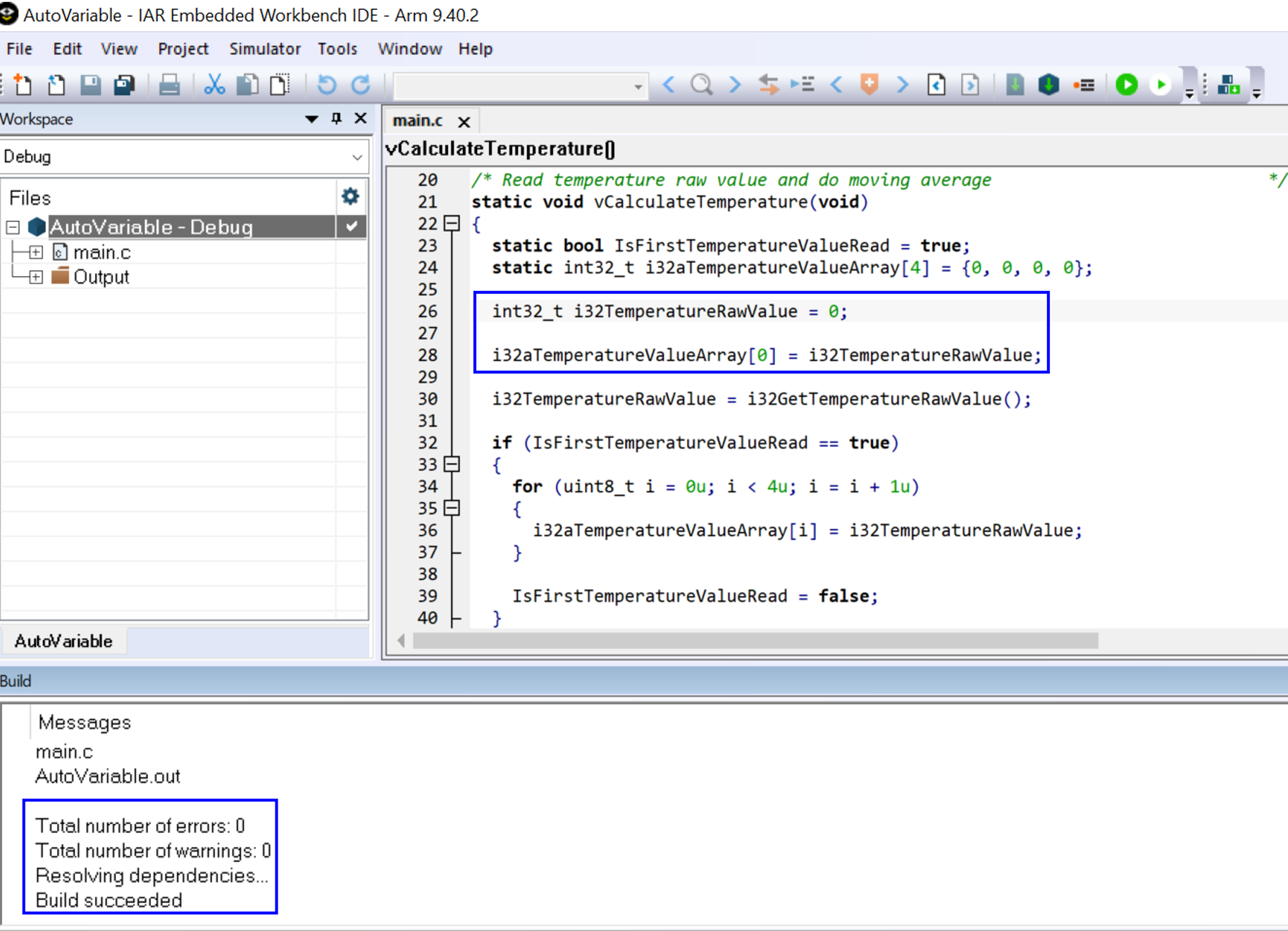The height and width of the screenshot is (931, 1288).
Task: Undo the last edit with the Undo icon
Action: pos(326,85)
